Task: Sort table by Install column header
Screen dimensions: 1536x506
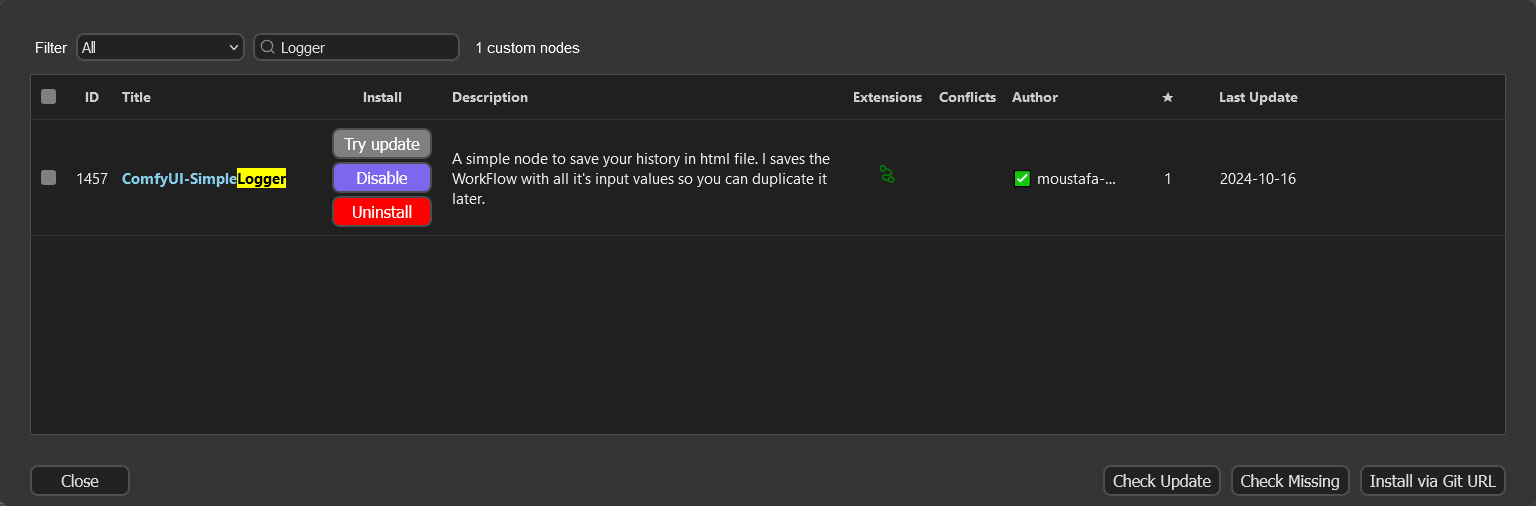Action: (x=382, y=97)
